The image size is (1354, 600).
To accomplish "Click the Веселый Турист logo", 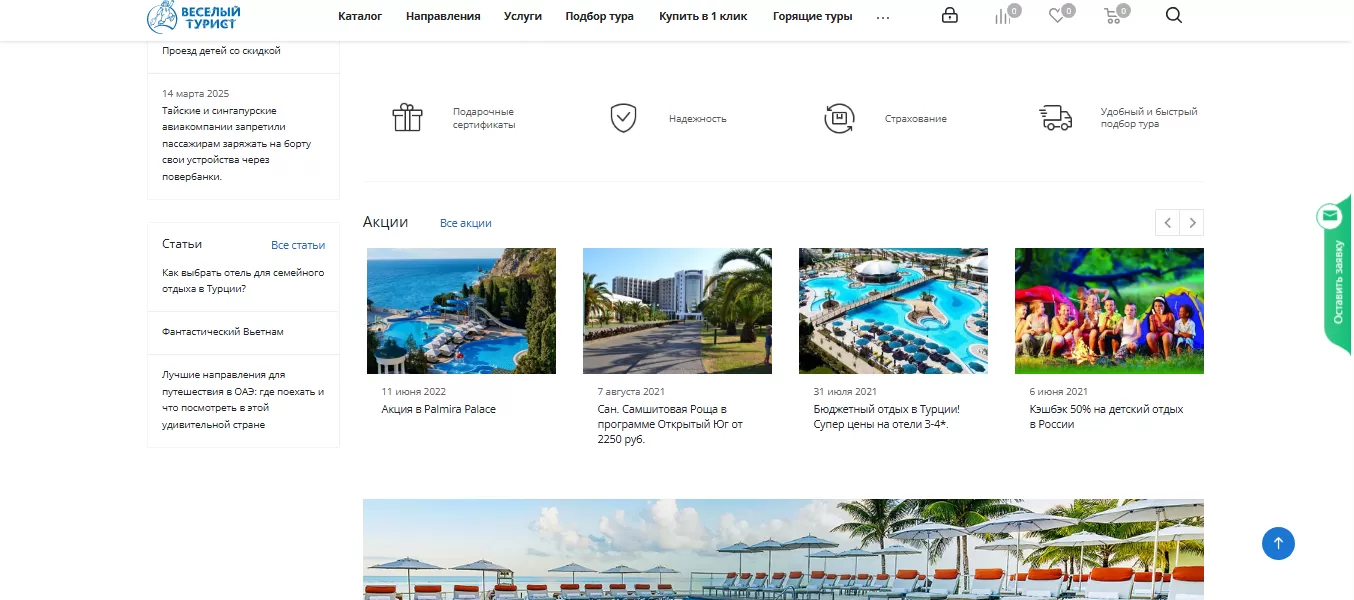I will 194,16.
